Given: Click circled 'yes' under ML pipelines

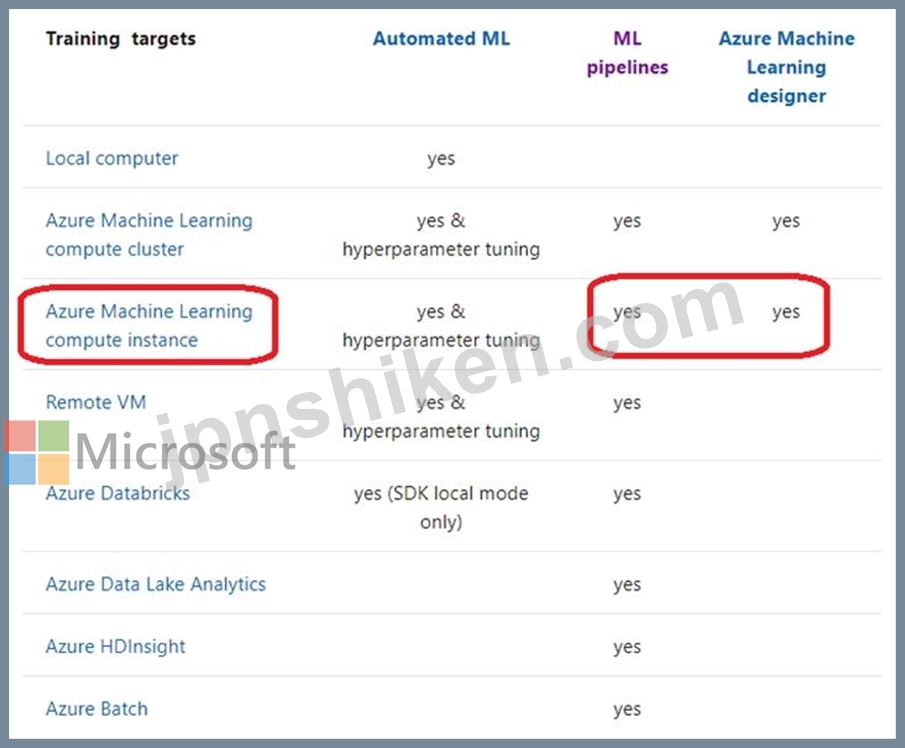Looking at the screenshot, I should click(x=627, y=312).
